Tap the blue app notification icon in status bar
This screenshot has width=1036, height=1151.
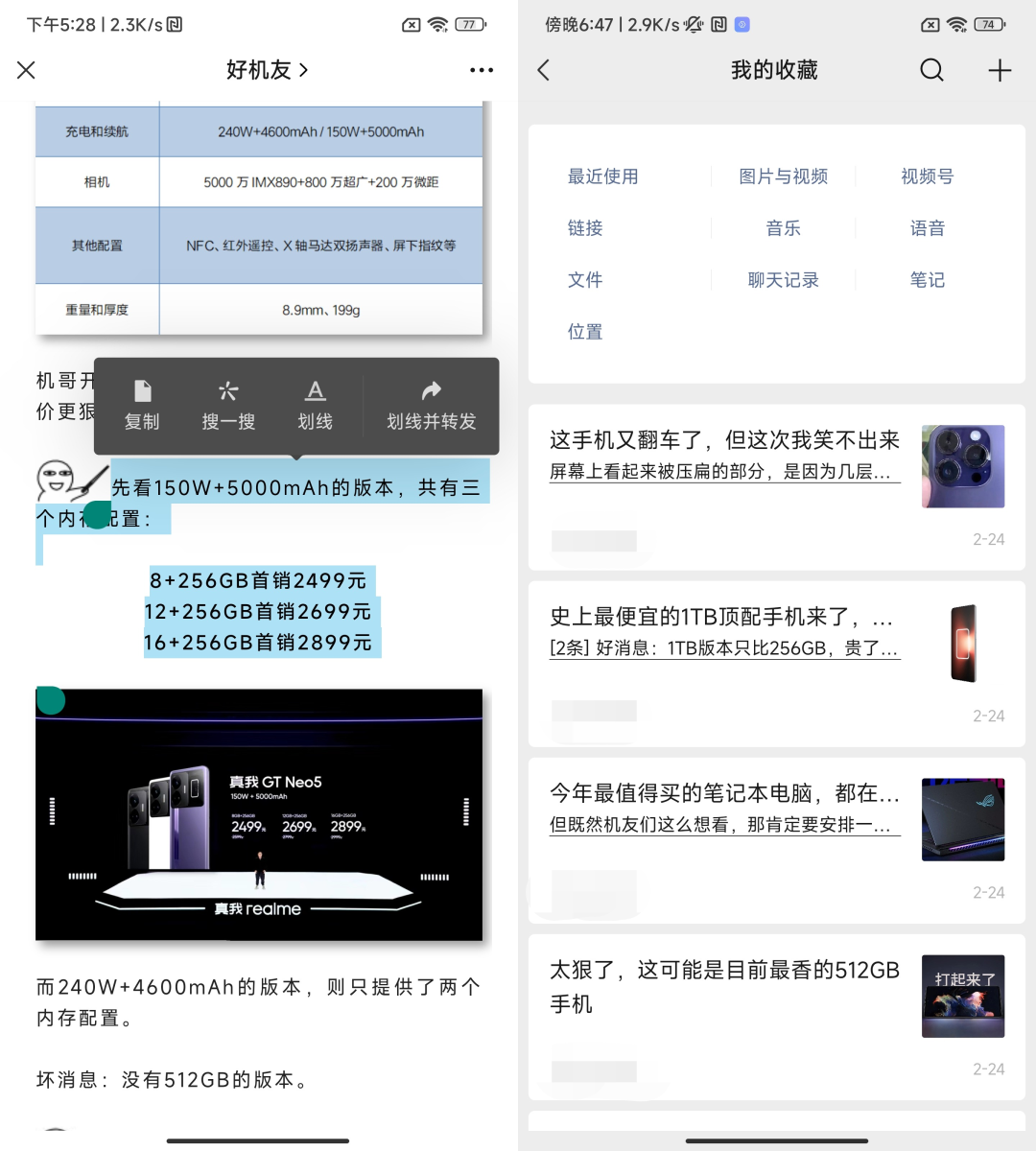[742, 25]
